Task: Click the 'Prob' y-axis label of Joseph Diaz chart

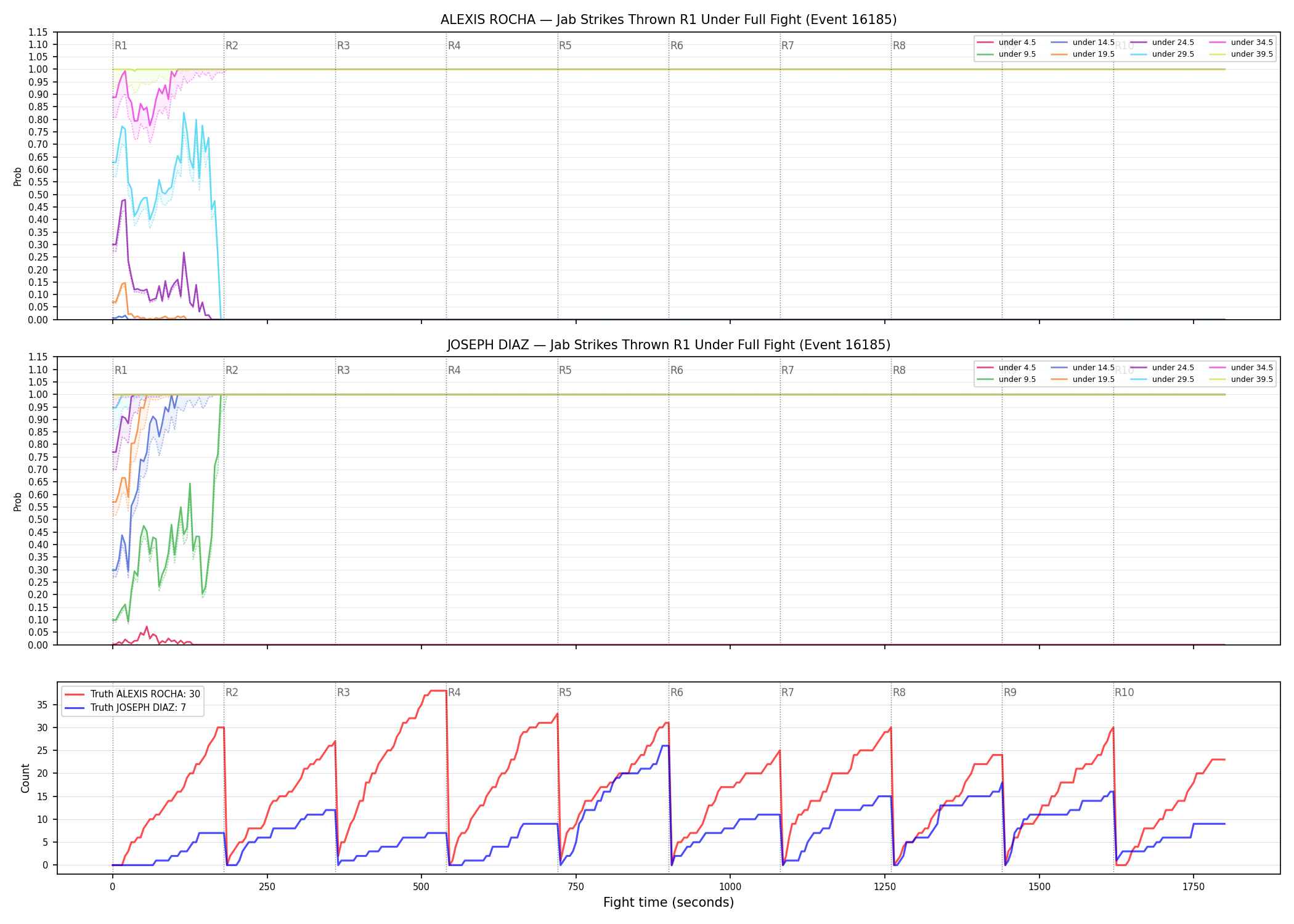Action: click(x=18, y=501)
